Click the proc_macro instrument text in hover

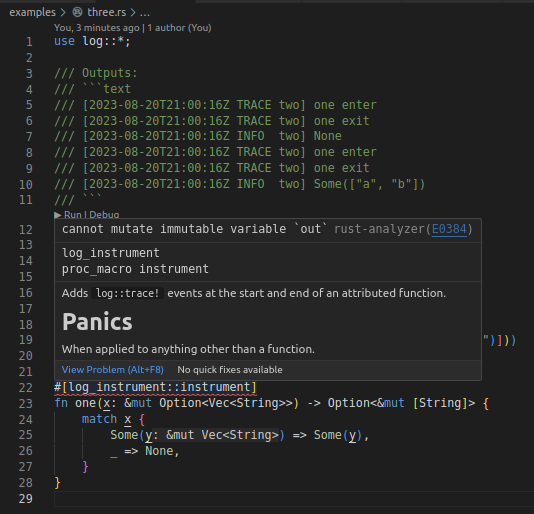135,269
